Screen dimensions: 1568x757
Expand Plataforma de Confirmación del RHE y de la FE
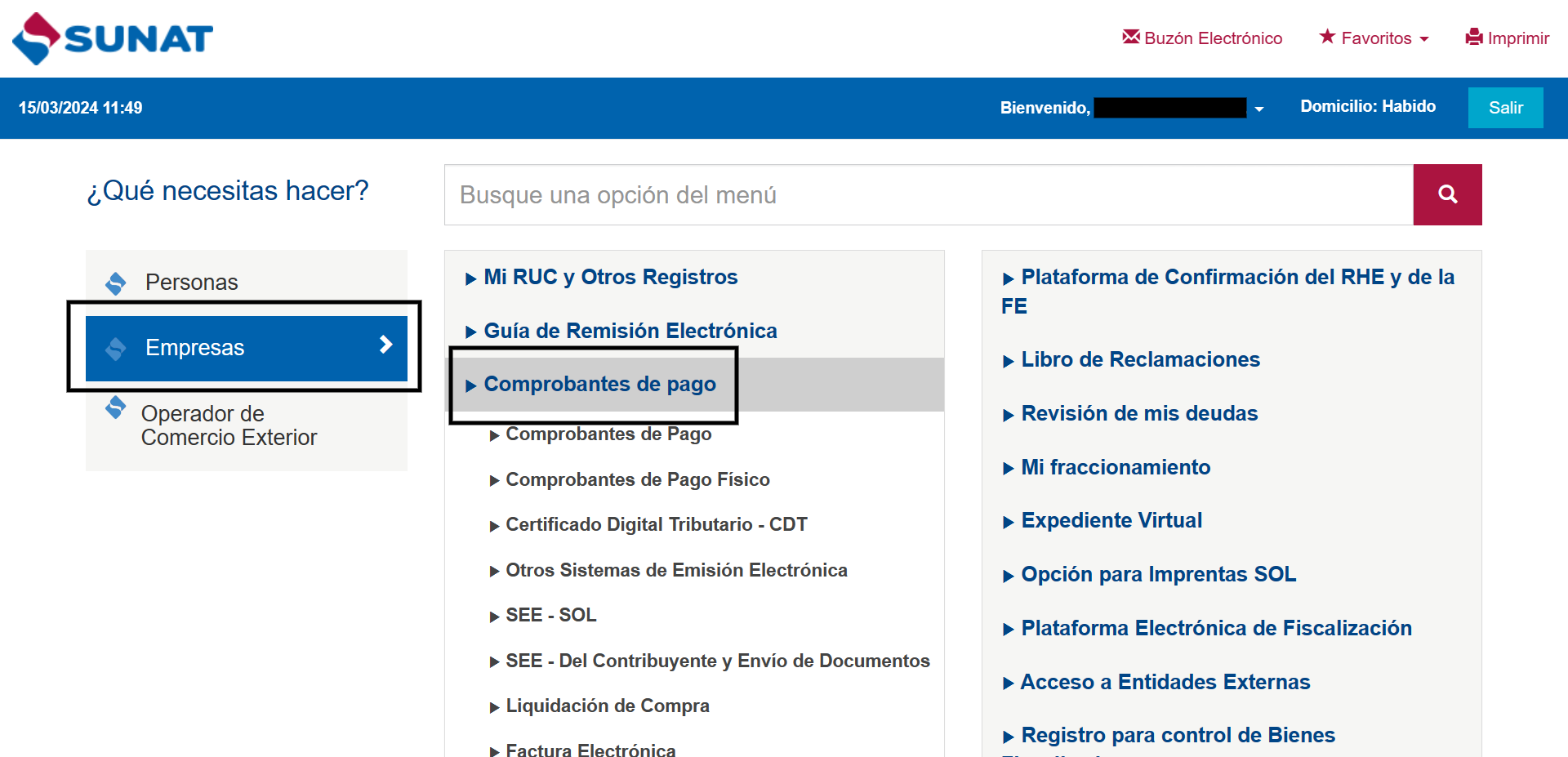coord(1228,292)
